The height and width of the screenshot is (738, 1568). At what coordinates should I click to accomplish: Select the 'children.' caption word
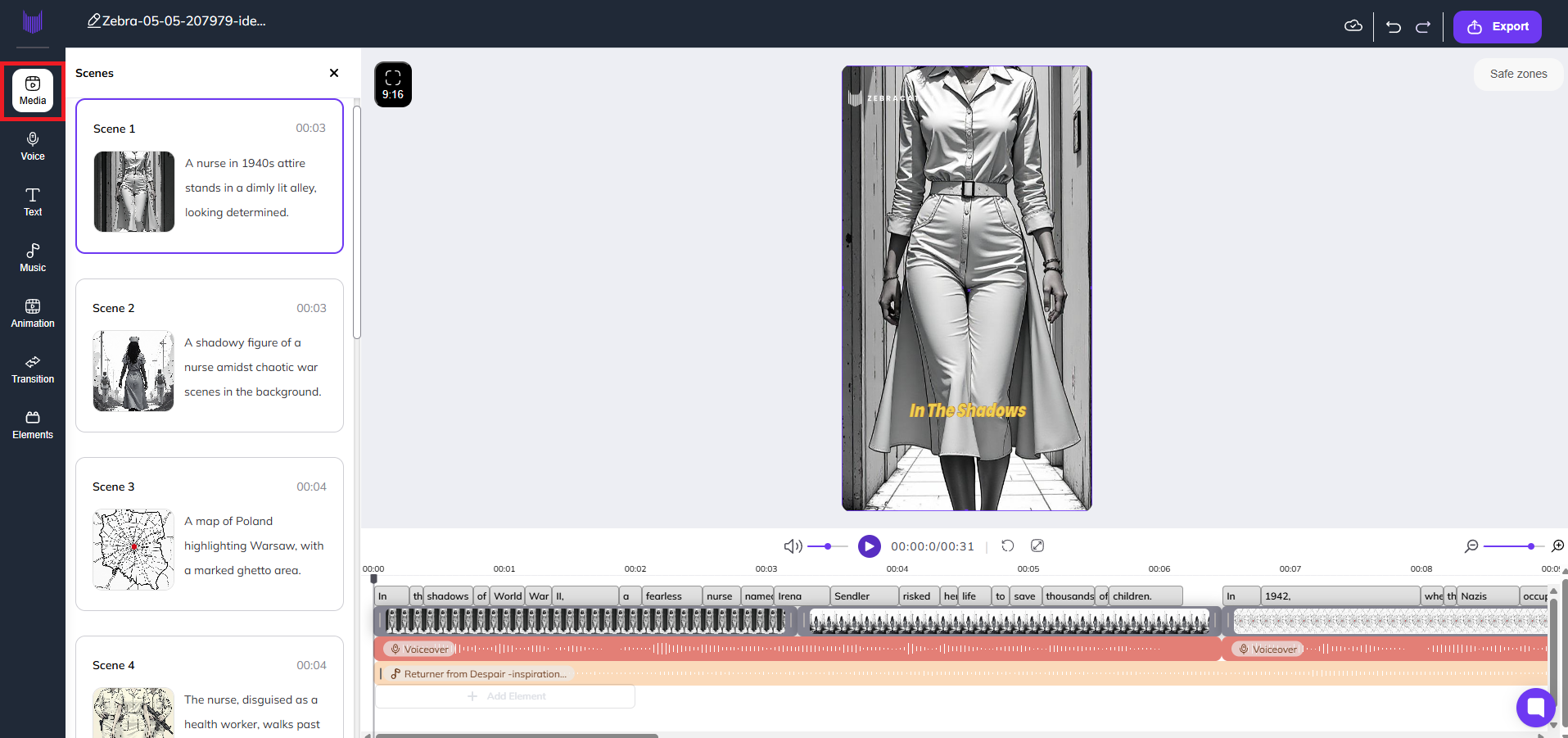(x=1145, y=596)
